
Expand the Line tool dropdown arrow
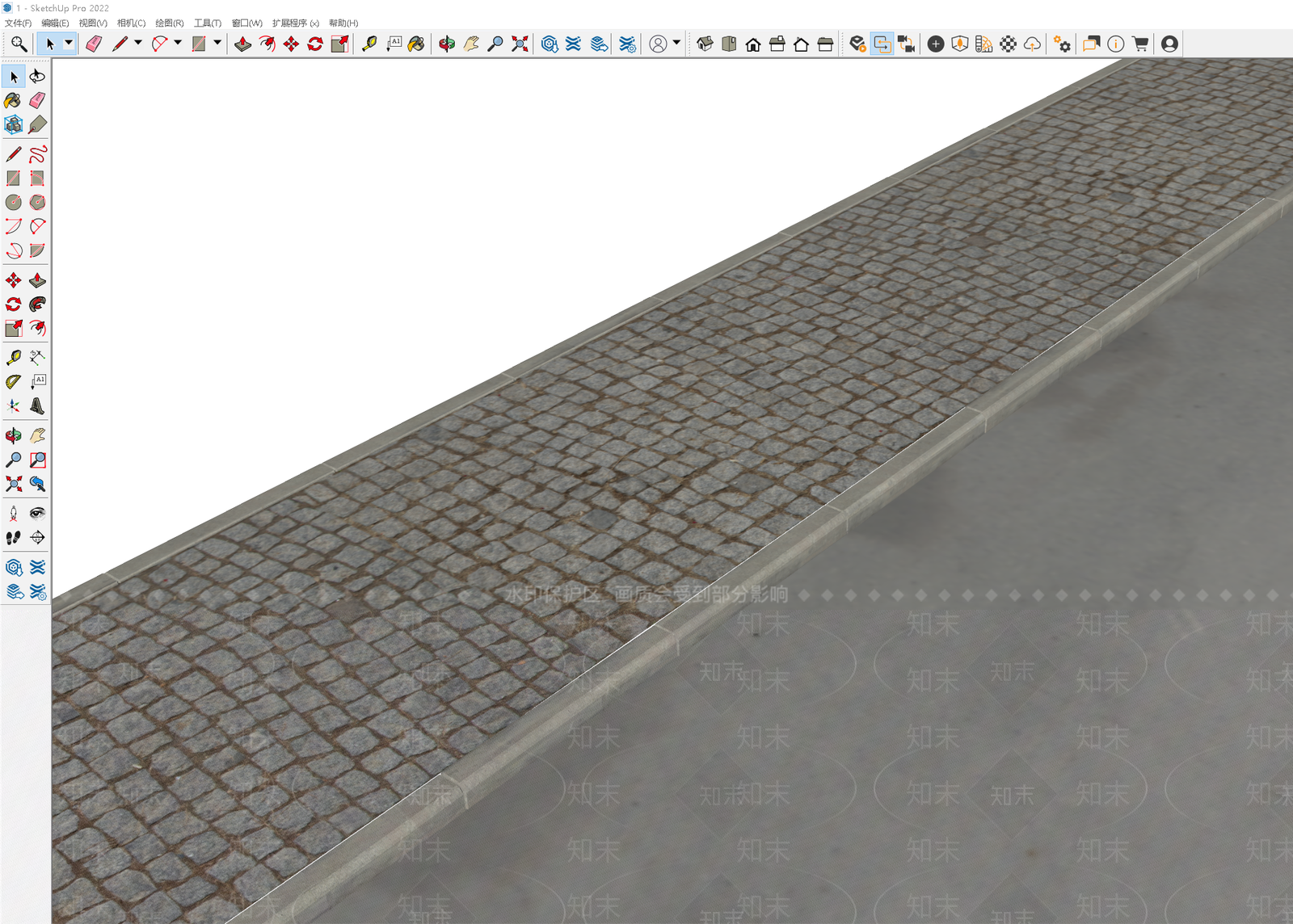click(x=138, y=43)
